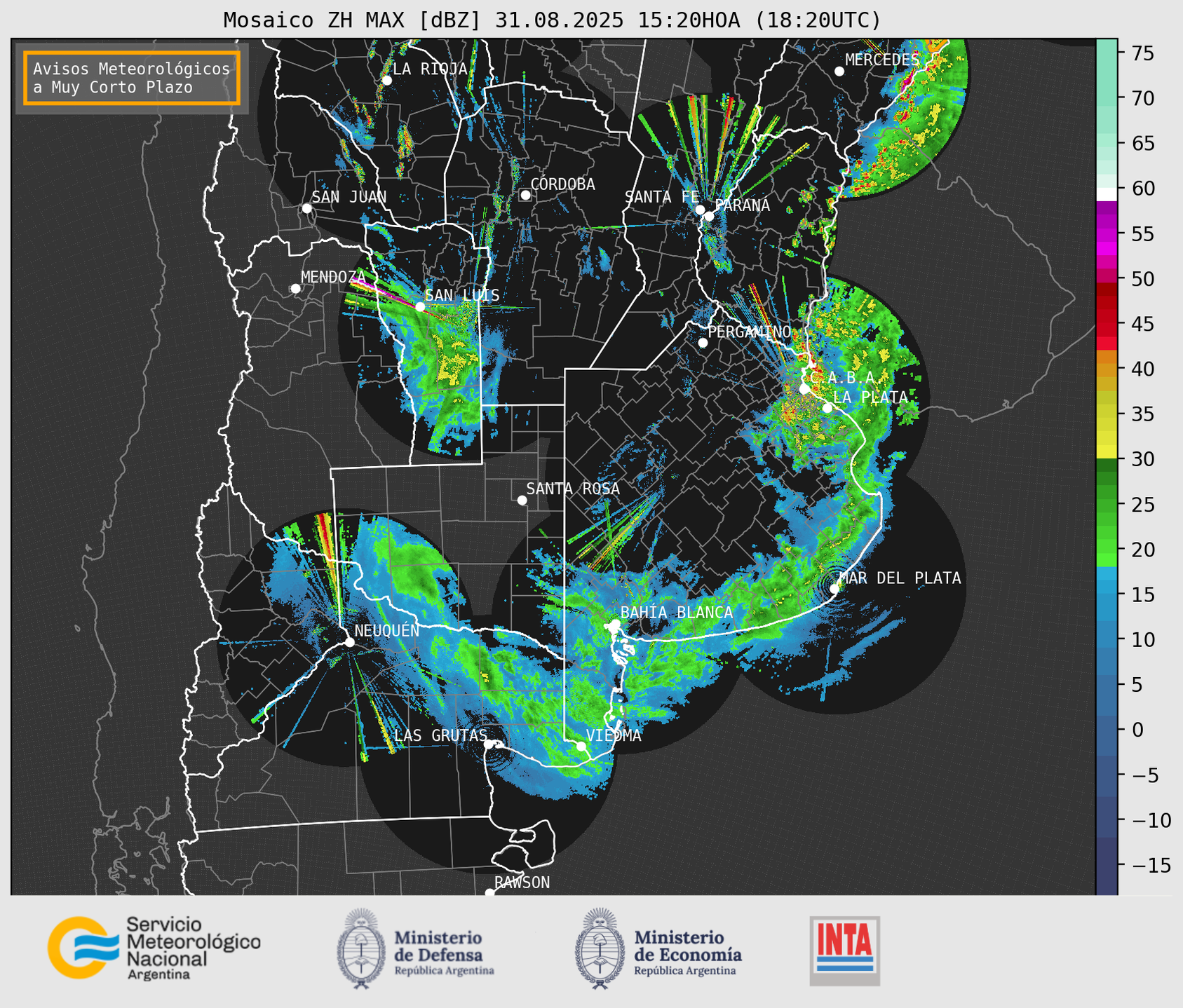Viewport: 1183px width, 1008px height.
Task: Click the PARANÁ city marker dot
Action: tap(709, 216)
